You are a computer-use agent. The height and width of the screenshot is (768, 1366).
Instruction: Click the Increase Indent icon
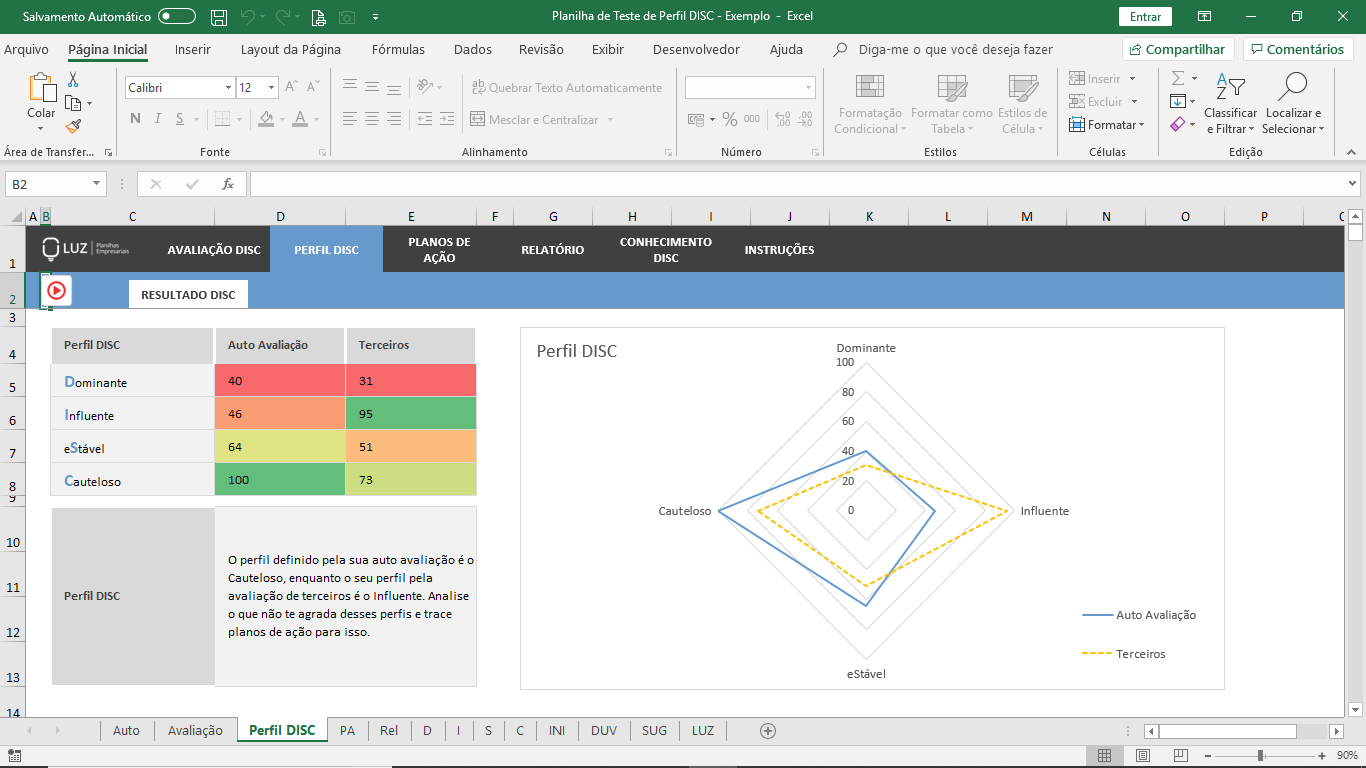[x=448, y=119]
